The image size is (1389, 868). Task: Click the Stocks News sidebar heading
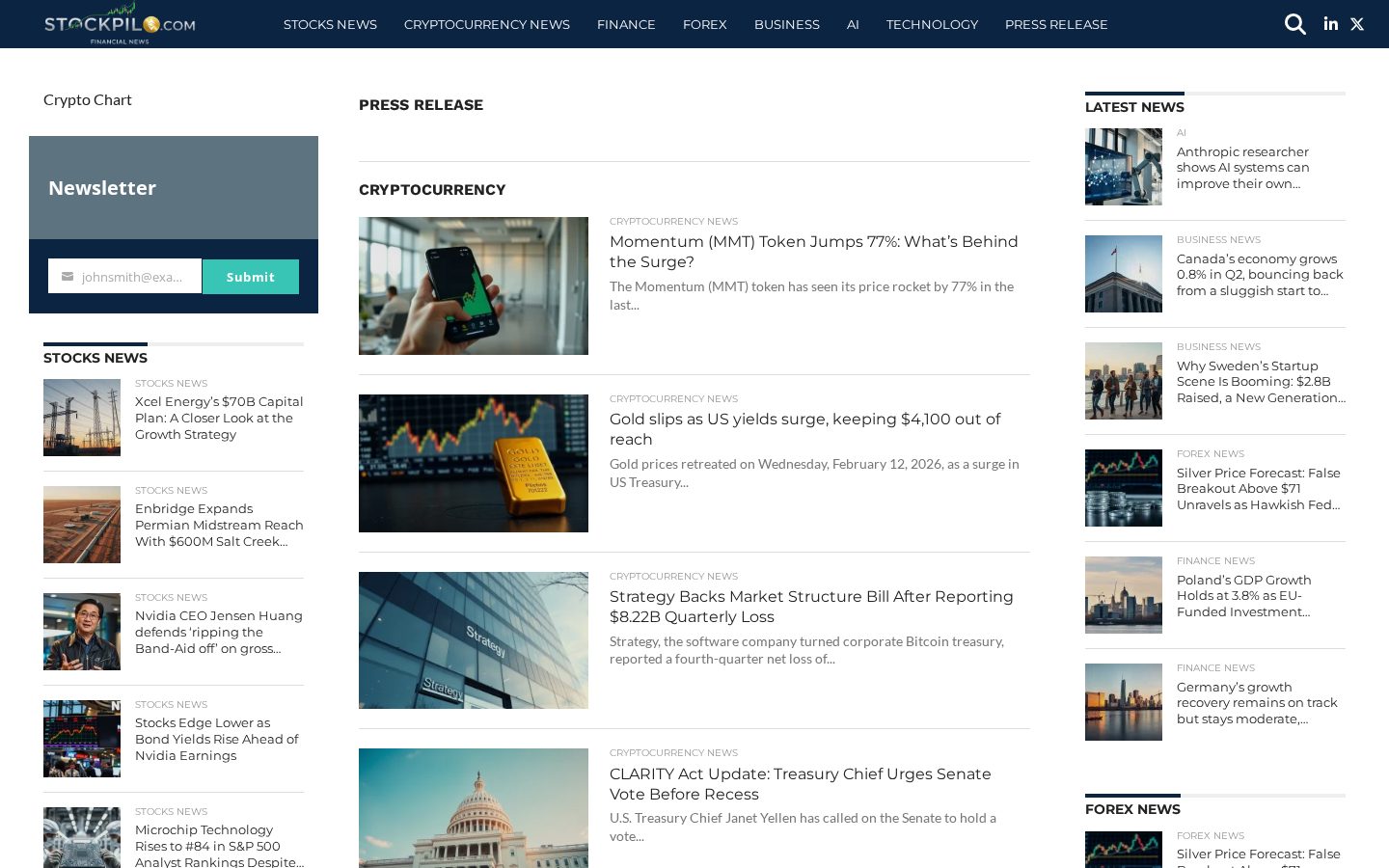(x=95, y=358)
